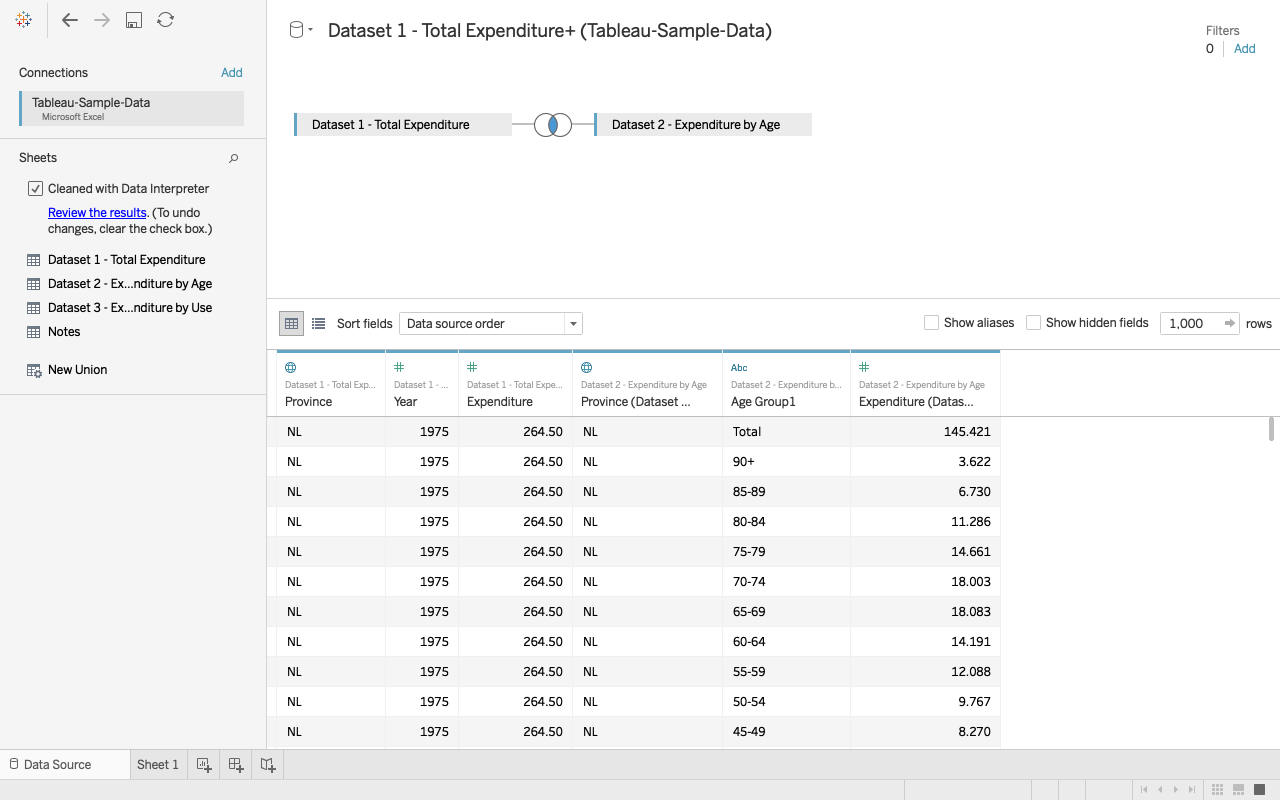This screenshot has width=1280, height=800.
Task: Change the Abc type of Age Group1
Action: tap(739, 368)
